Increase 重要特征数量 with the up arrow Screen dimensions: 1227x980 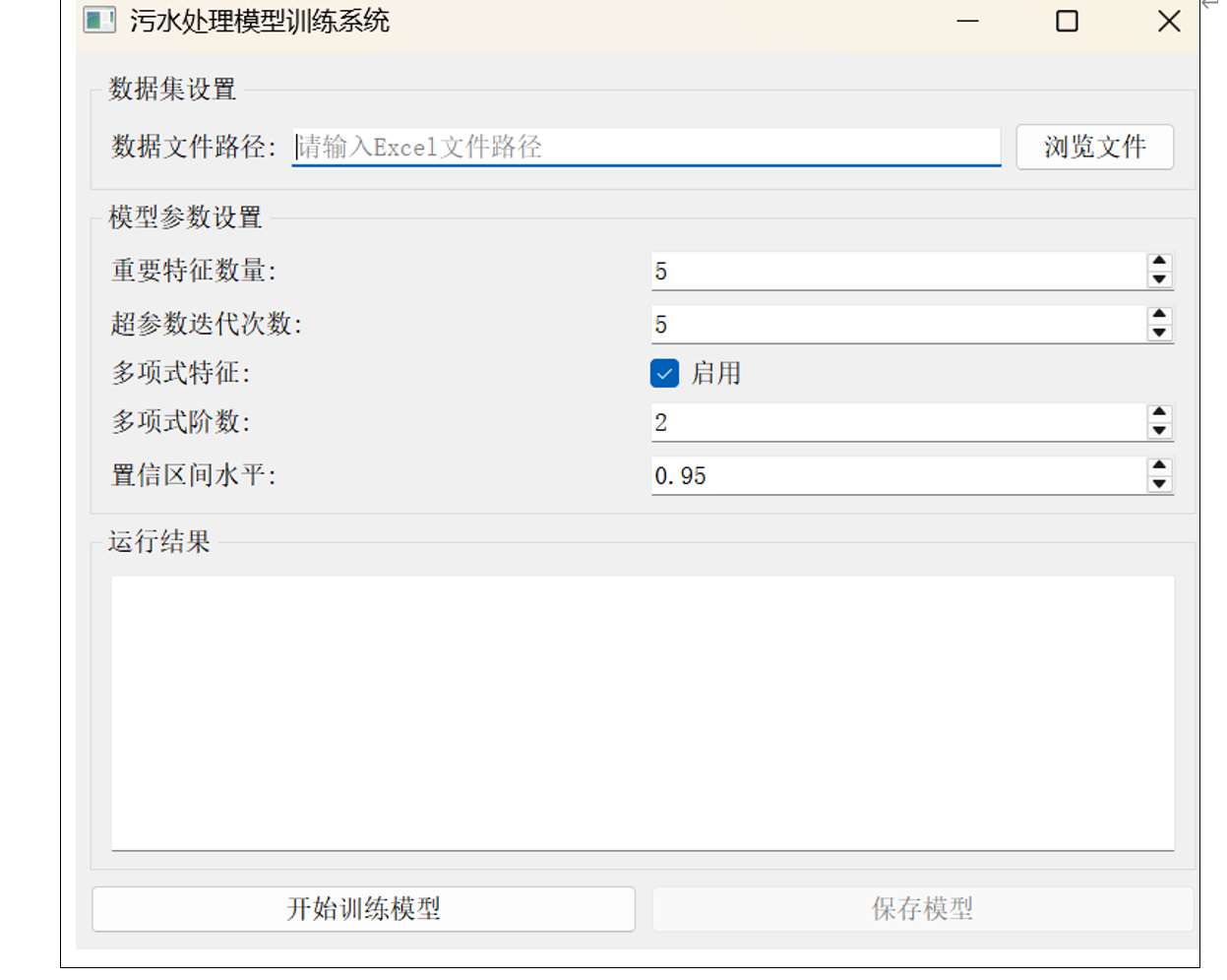click(1159, 262)
